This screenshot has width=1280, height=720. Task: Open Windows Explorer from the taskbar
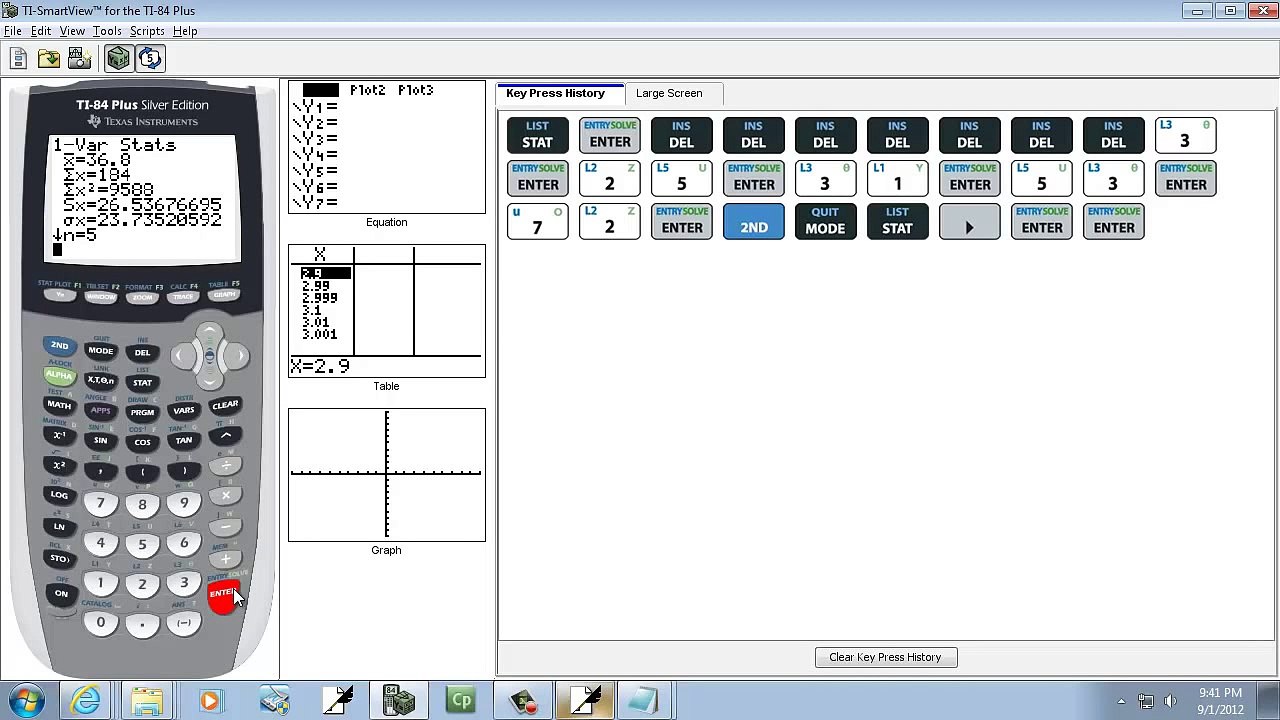147,701
